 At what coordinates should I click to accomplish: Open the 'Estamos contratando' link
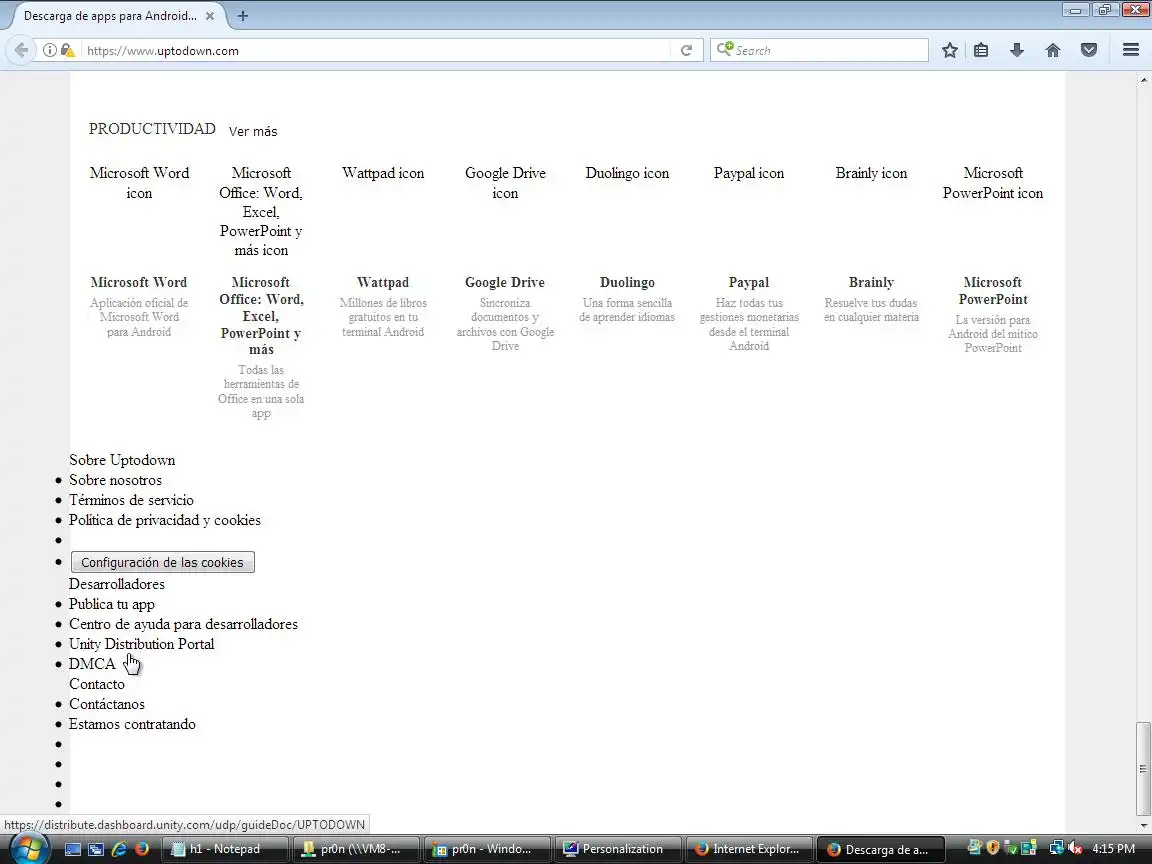[132, 724]
